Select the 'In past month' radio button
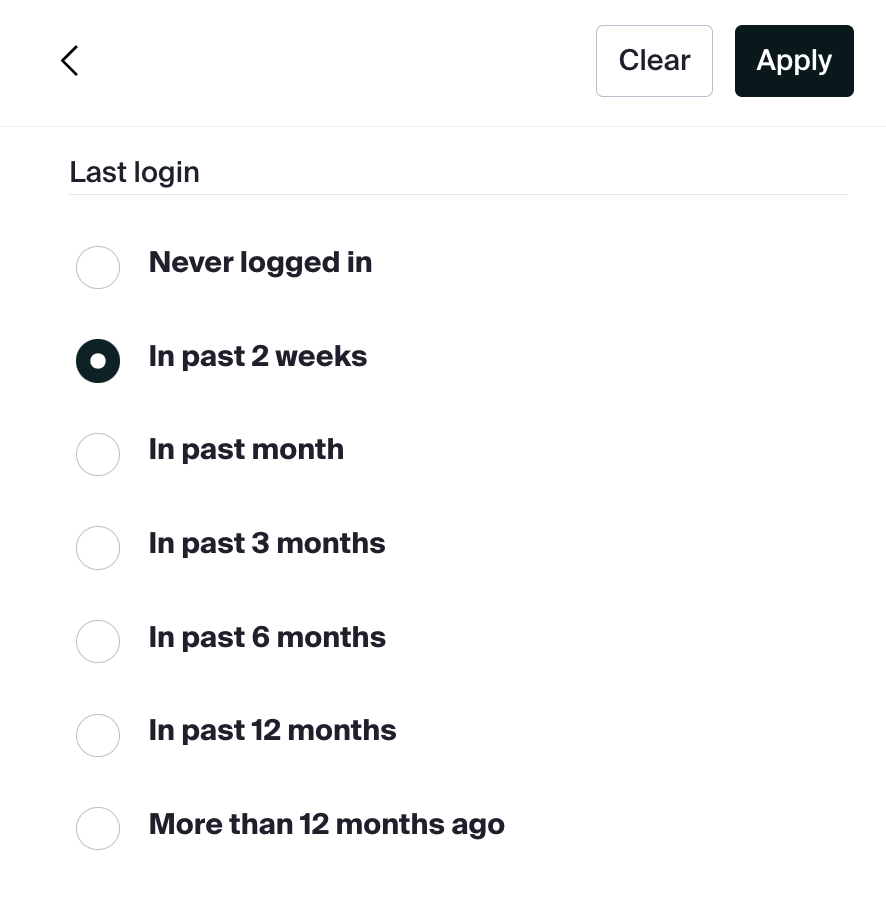 click(98, 455)
